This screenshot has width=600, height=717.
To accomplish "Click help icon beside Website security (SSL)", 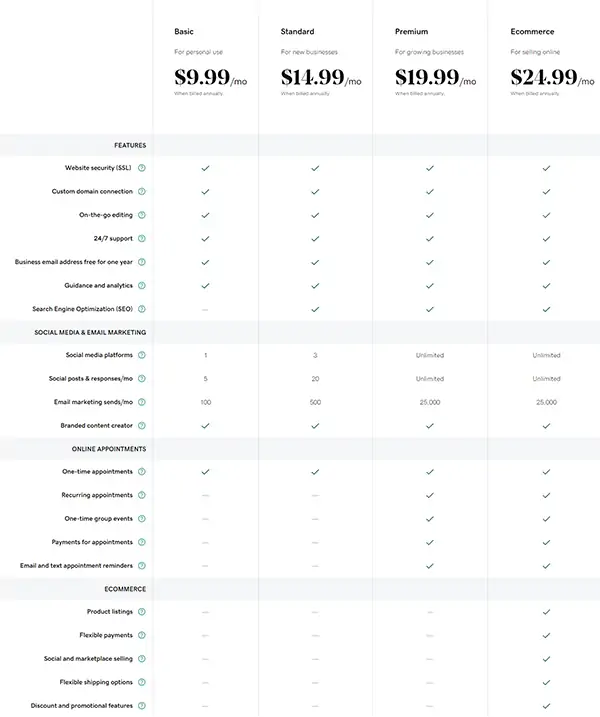I will coord(142,168).
